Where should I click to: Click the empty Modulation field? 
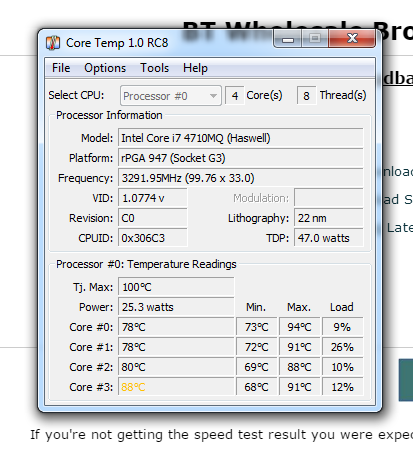[x=329, y=198]
